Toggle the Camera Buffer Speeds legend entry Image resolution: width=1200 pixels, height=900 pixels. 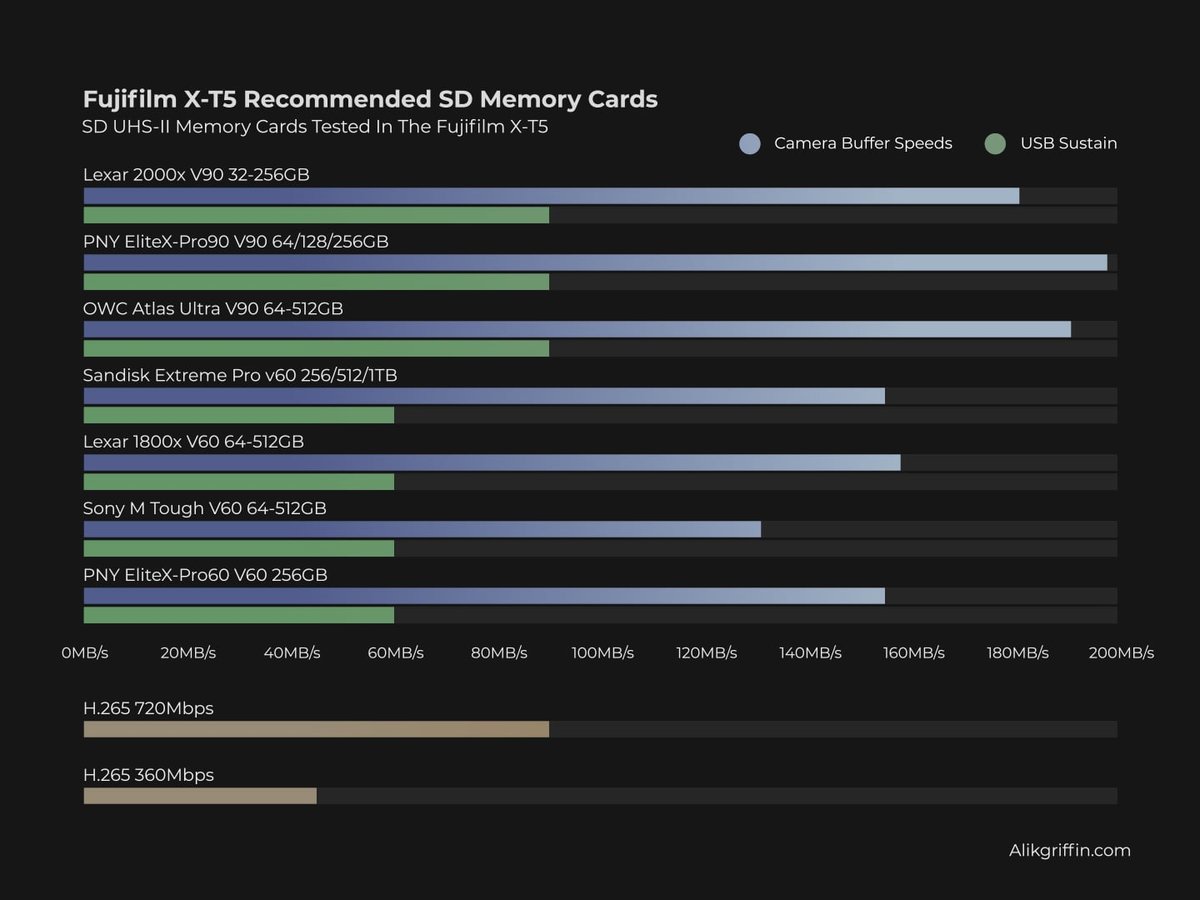[x=863, y=143]
